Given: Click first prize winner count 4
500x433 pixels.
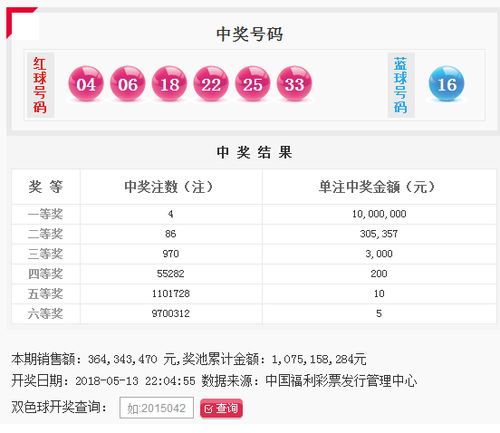Looking at the screenshot, I should [x=170, y=214].
